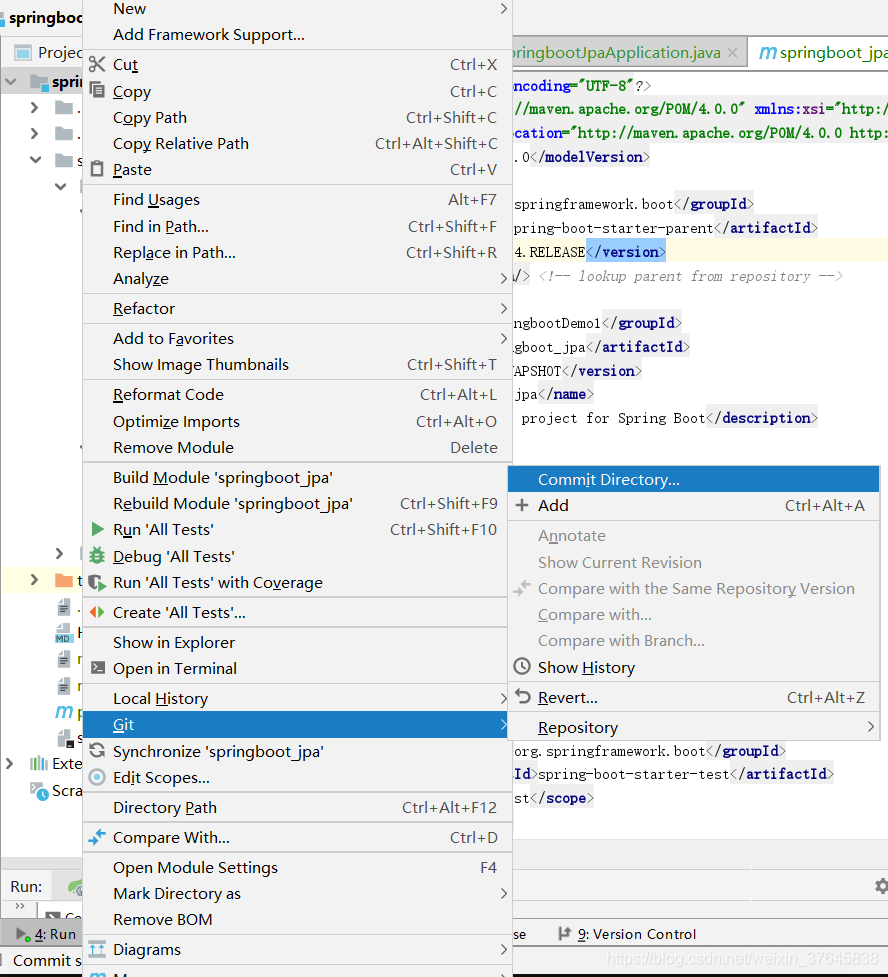Choose Show in Explorer entry
The height and width of the screenshot is (977, 888).
(297, 642)
